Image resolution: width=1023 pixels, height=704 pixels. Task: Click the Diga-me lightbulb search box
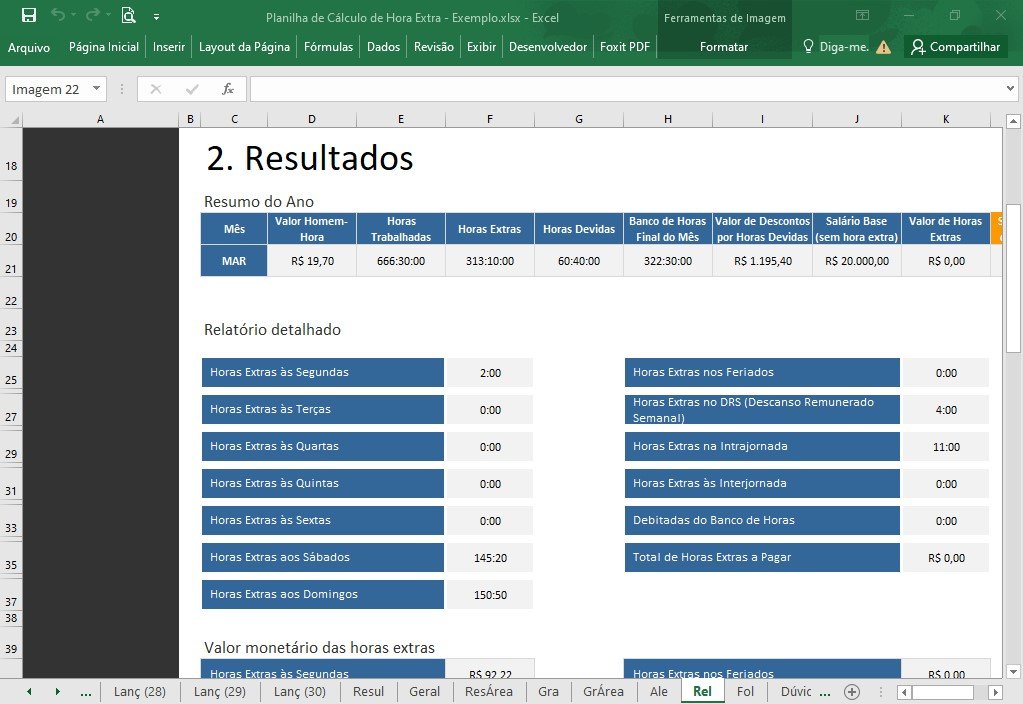click(836, 47)
